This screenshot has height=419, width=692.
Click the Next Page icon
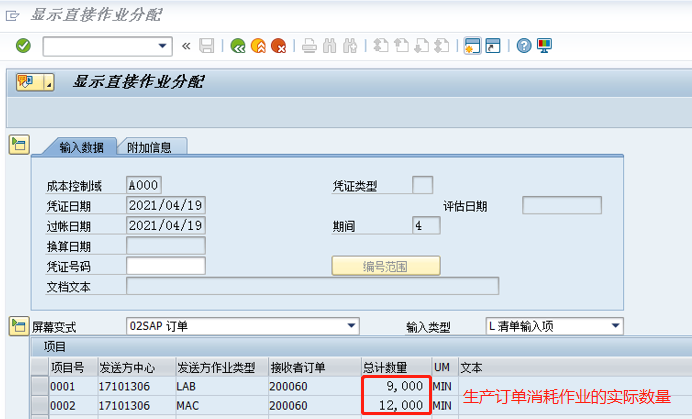click(x=421, y=45)
